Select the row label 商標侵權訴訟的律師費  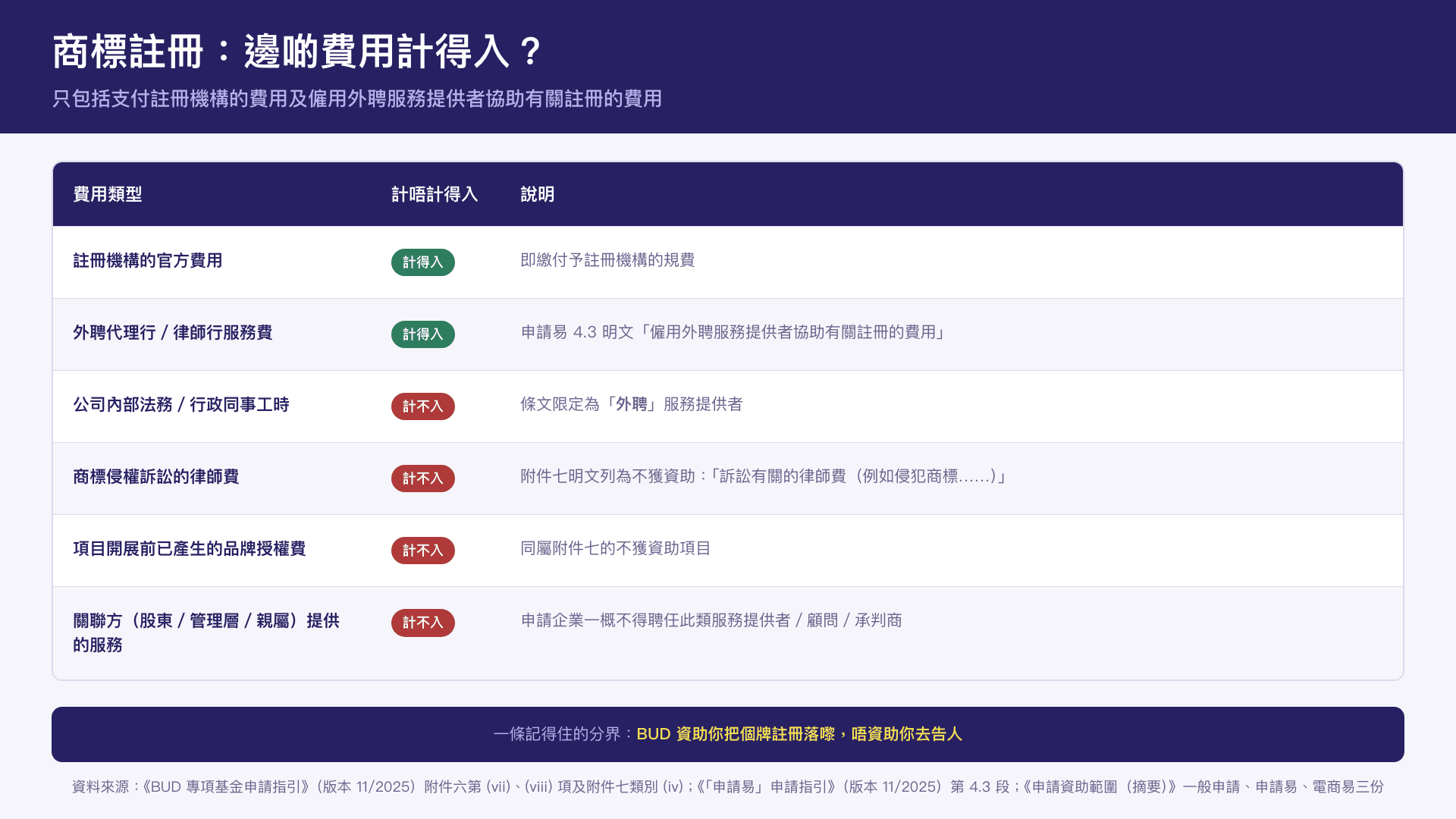pyautogui.click(x=156, y=477)
